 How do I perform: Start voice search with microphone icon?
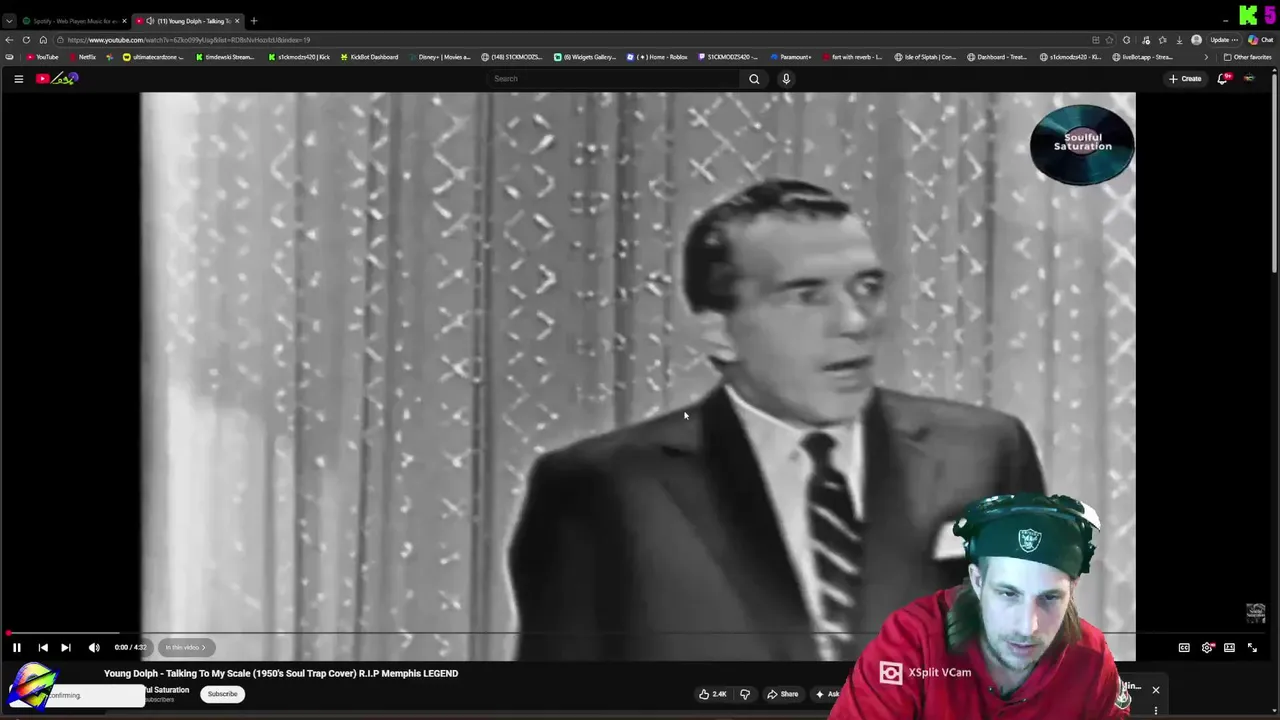(786, 79)
